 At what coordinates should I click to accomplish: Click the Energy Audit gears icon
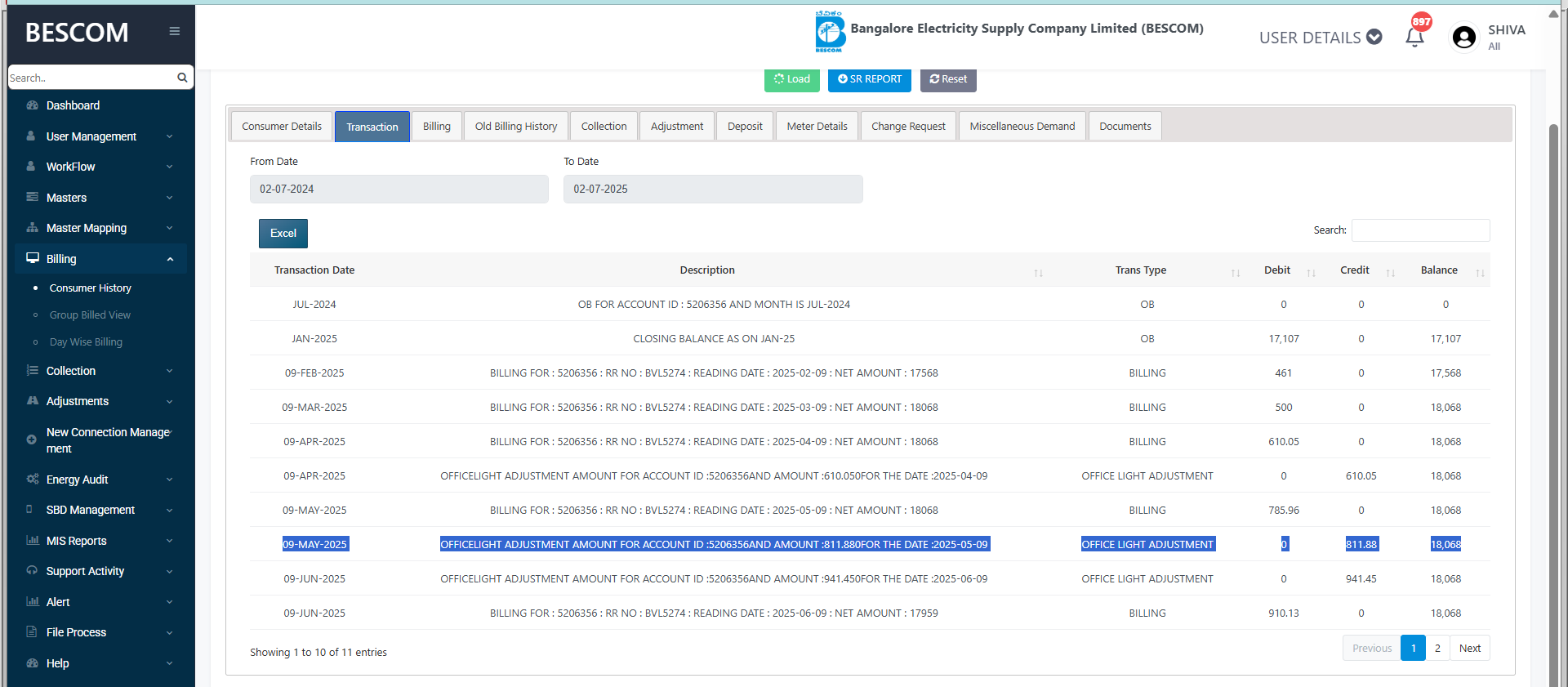click(x=33, y=479)
